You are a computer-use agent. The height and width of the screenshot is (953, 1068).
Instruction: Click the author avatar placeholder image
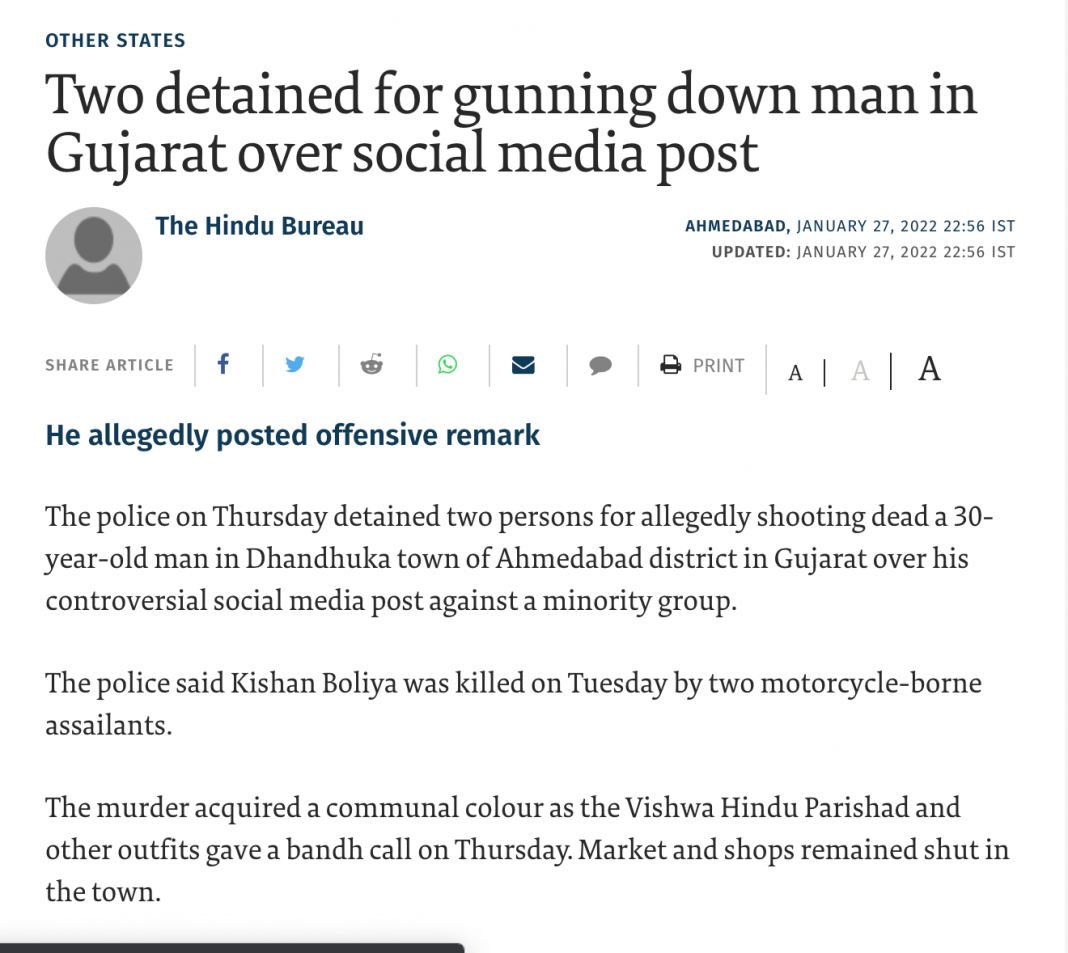click(x=94, y=256)
